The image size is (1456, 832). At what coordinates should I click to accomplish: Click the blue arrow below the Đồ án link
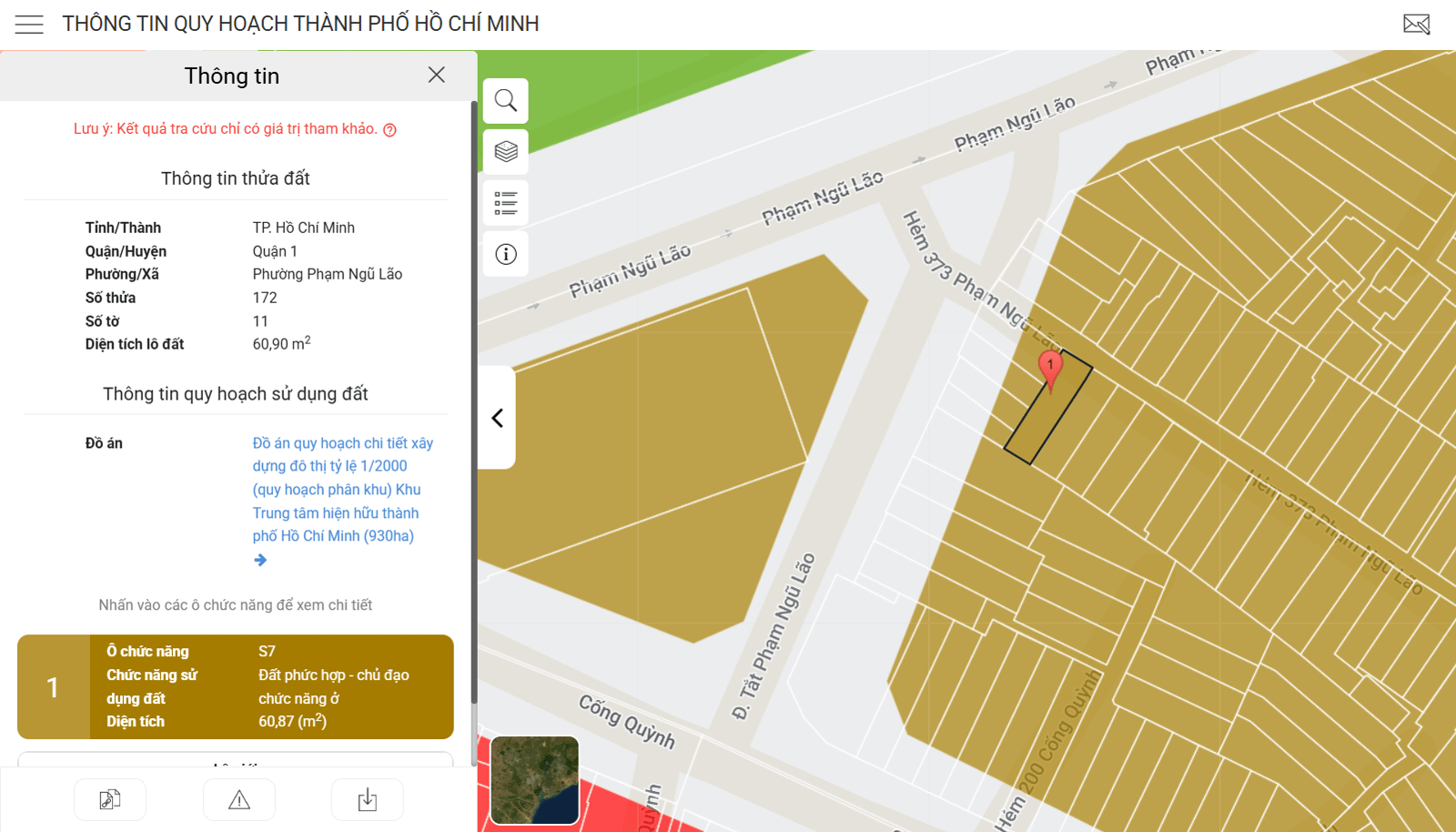click(260, 560)
